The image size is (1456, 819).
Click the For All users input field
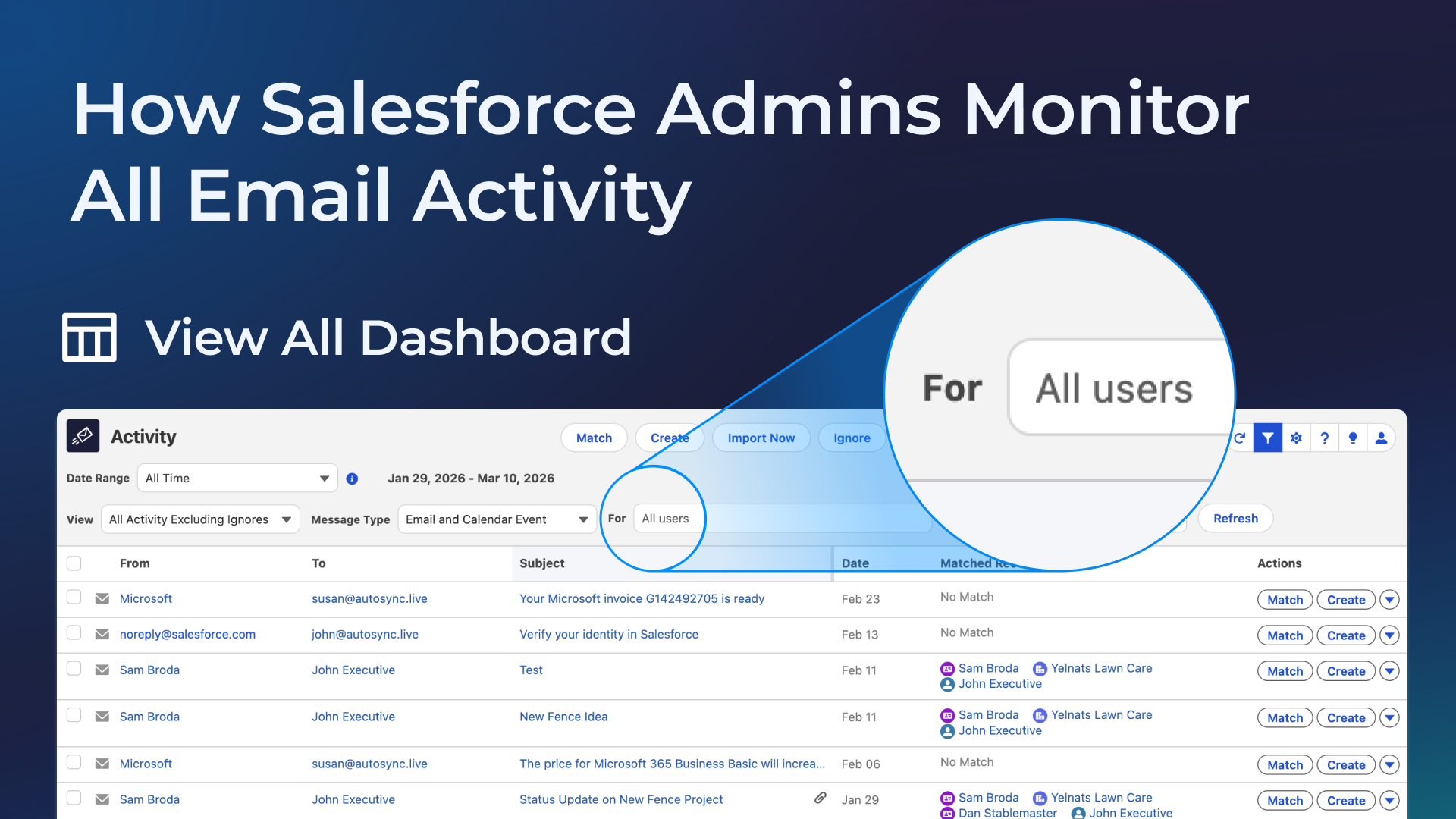coord(666,519)
